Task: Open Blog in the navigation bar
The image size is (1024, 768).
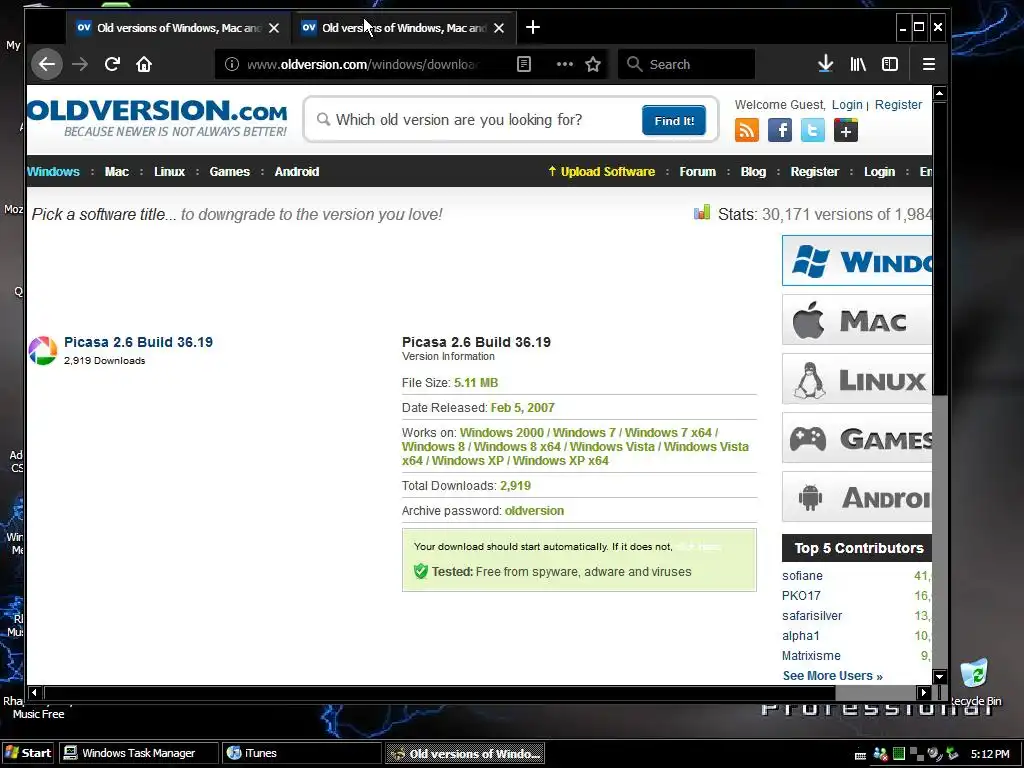Action: click(753, 172)
